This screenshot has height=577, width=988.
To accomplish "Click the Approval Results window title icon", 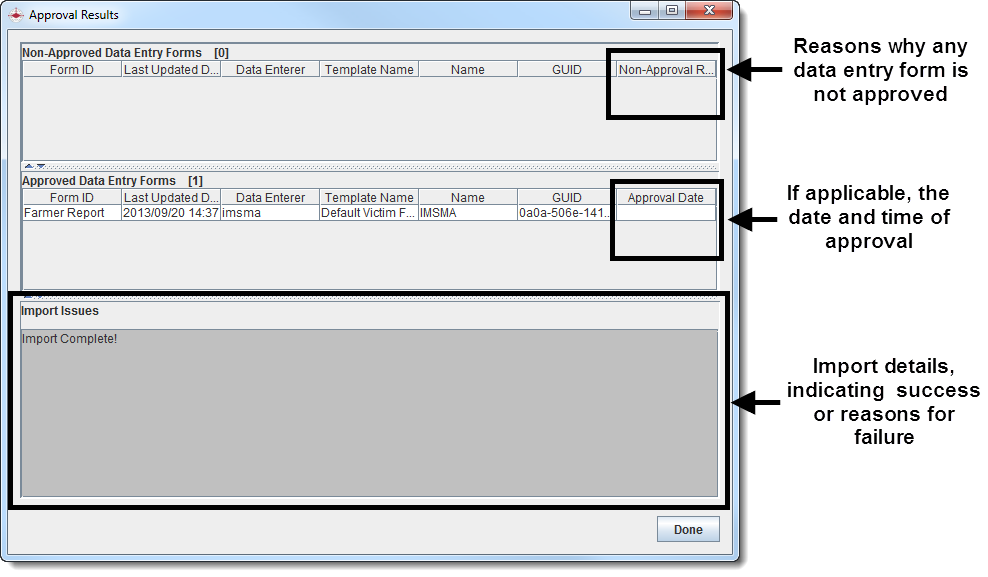I will point(16,15).
